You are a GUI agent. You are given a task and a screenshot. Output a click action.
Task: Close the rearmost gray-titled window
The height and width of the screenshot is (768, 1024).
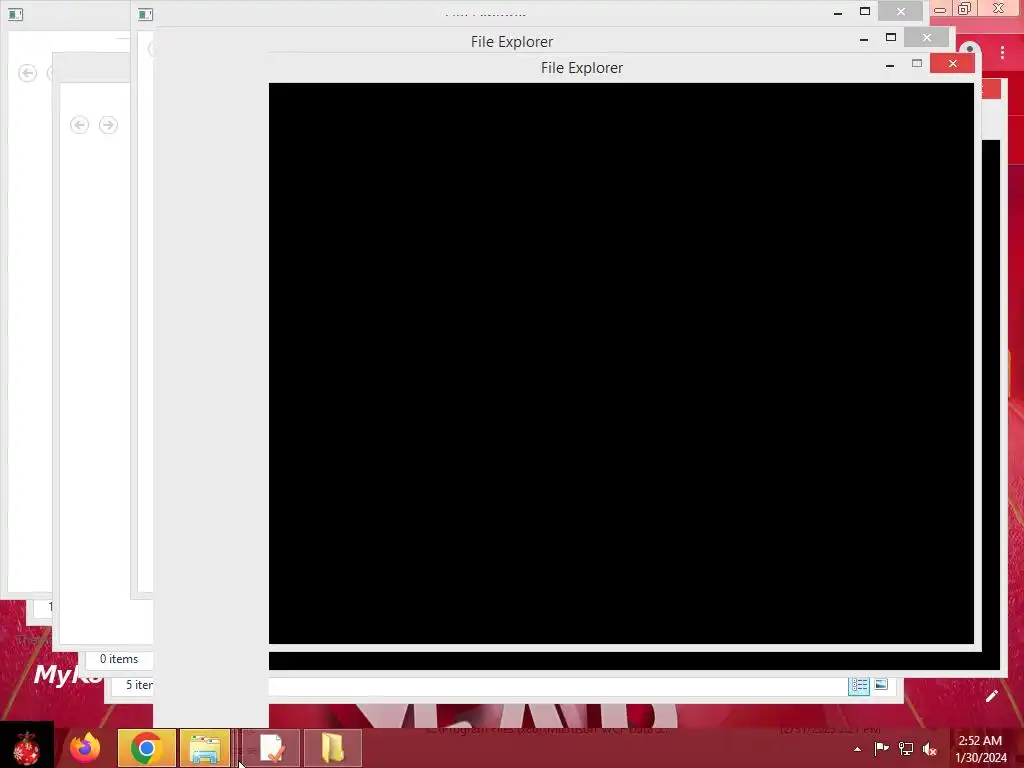(901, 11)
